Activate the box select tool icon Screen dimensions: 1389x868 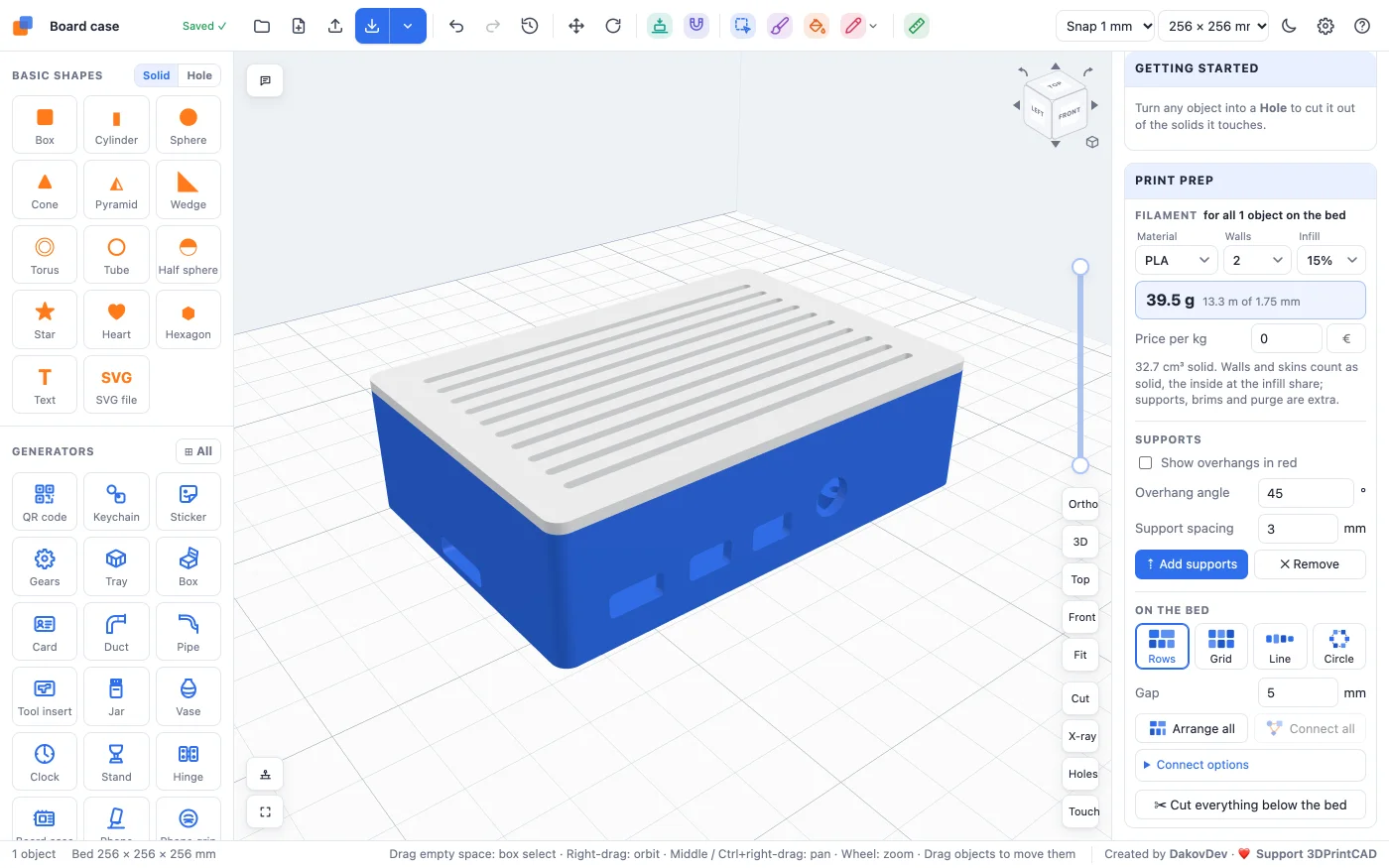coord(743,26)
